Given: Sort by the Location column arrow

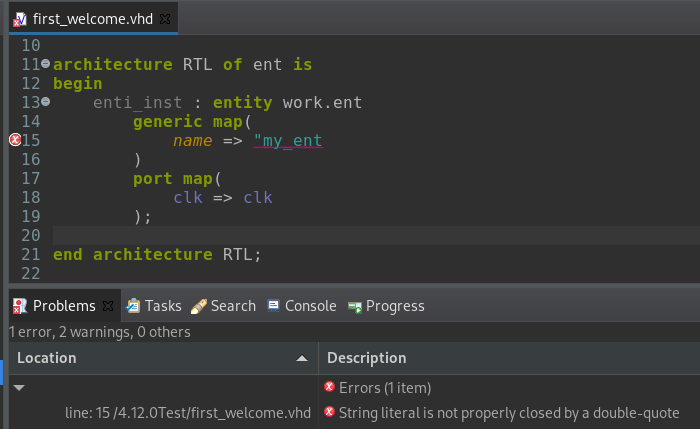Looking at the screenshot, I should [302, 358].
